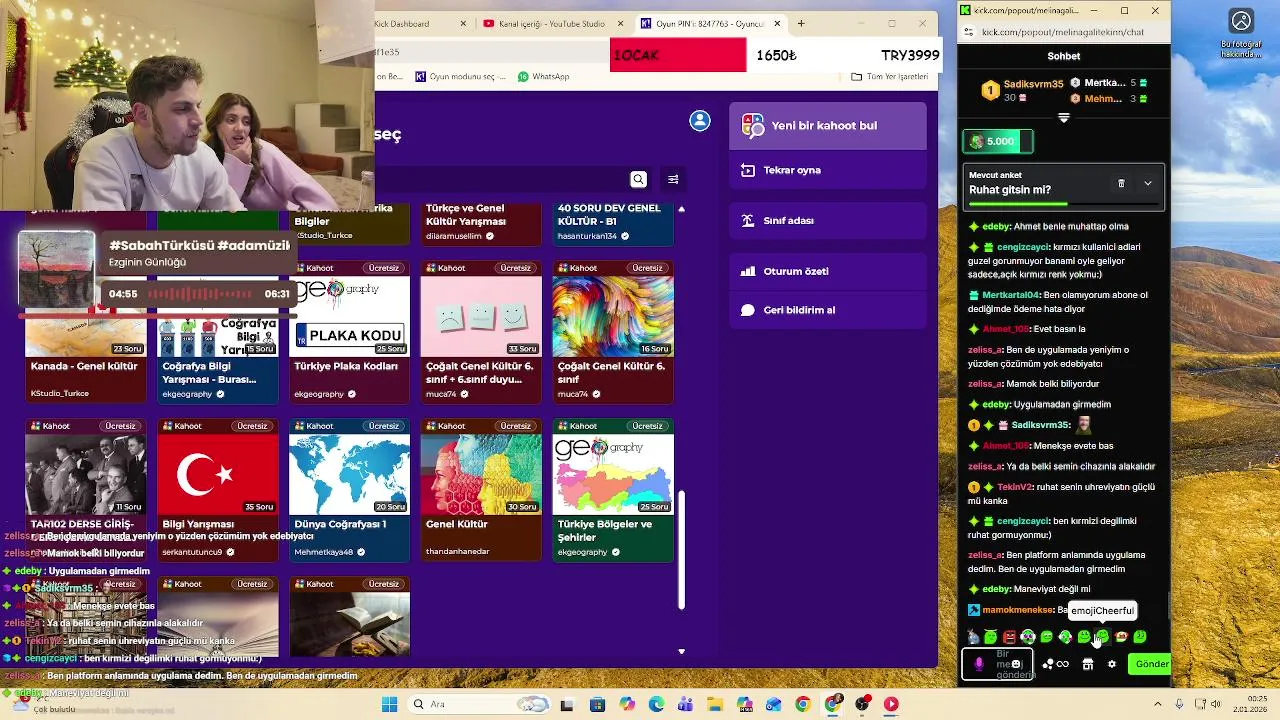1280x720 pixels.
Task: Open Microsoft Teams from taskbar
Action: [686, 704]
